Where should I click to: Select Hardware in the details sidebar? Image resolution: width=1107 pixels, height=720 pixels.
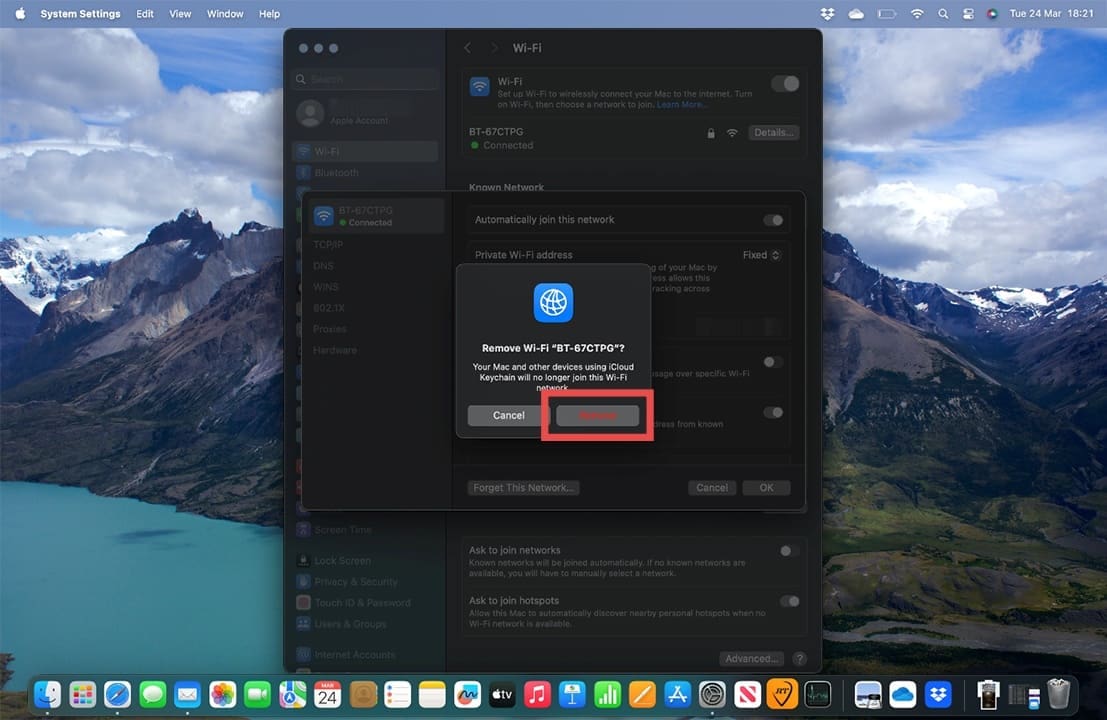tap(335, 350)
